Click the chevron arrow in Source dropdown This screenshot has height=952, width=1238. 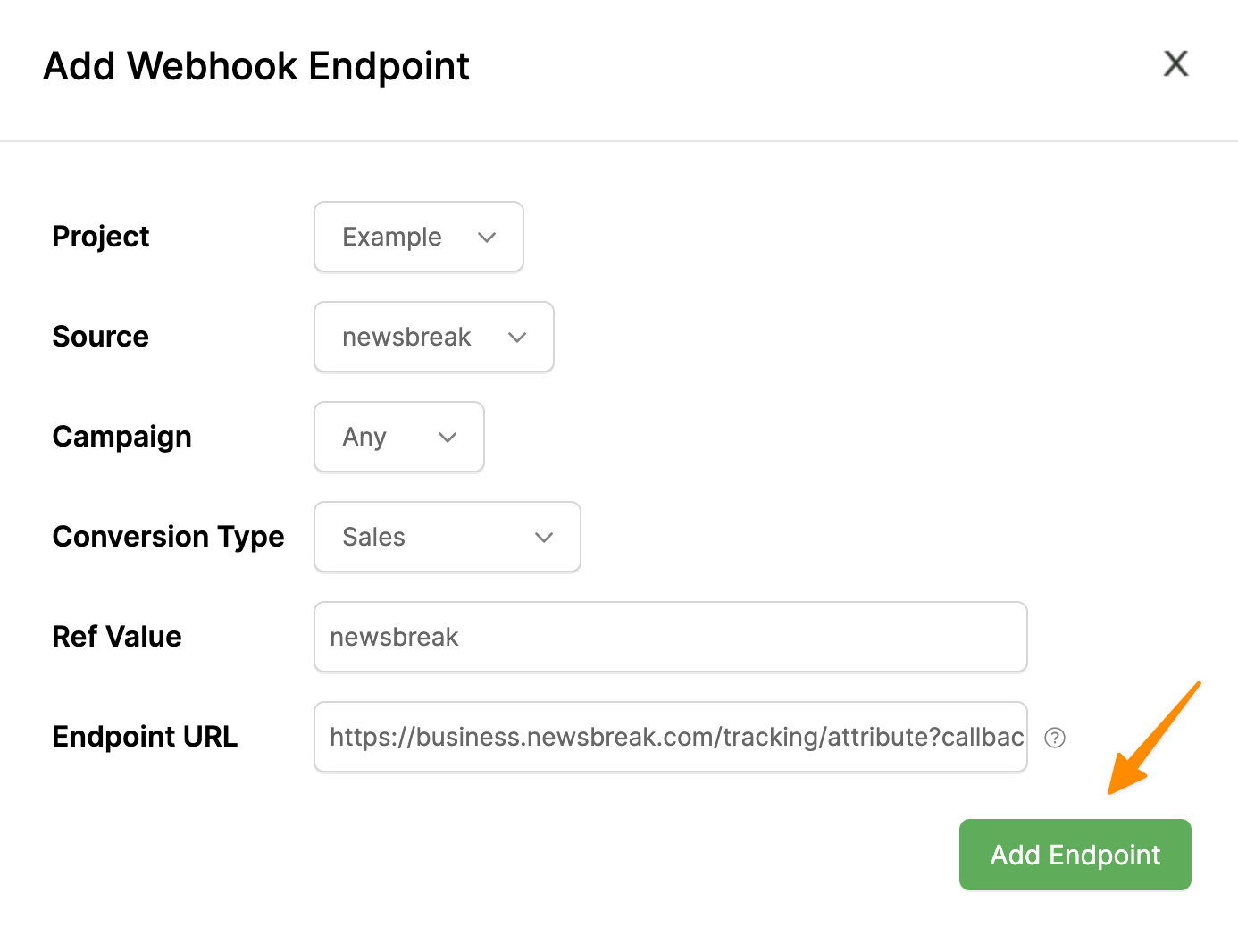(517, 338)
